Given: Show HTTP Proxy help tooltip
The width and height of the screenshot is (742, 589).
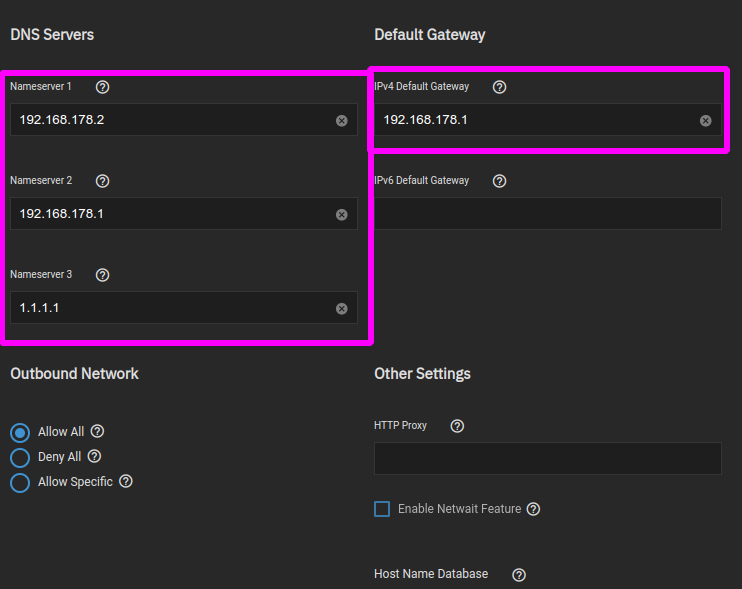Looking at the screenshot, I should pos(457,426).
